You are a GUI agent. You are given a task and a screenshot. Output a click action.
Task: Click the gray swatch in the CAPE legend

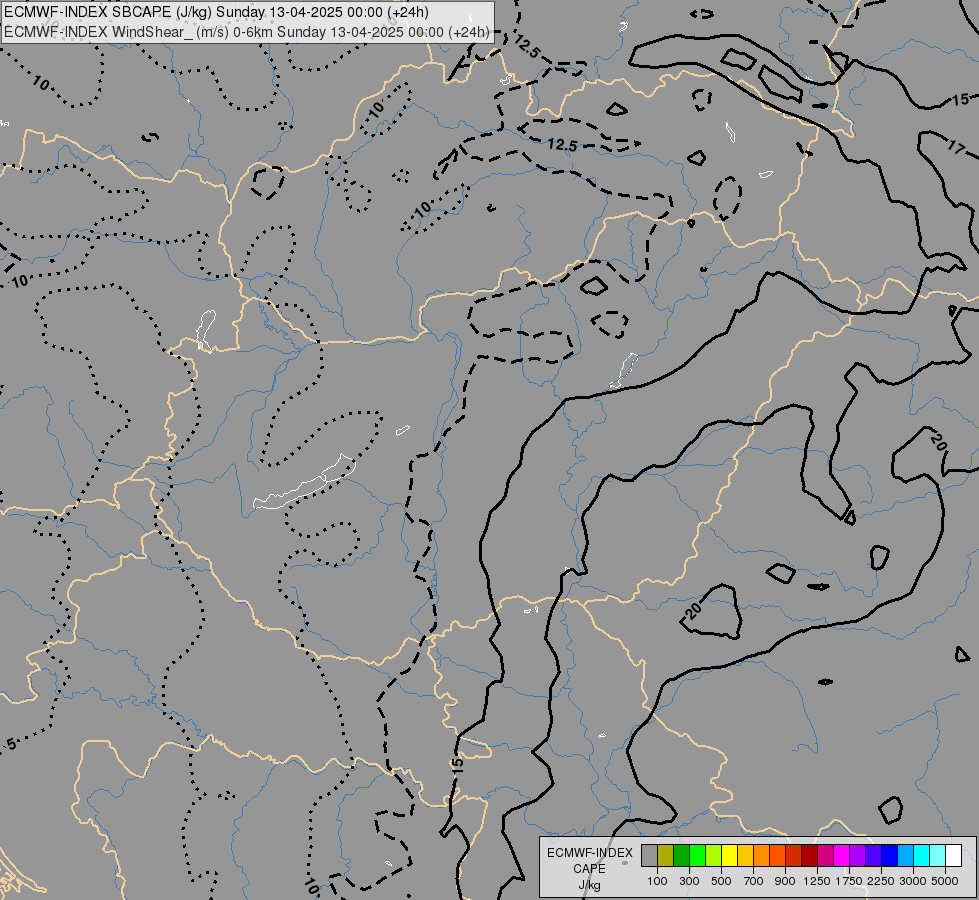[x=649, y=856]
